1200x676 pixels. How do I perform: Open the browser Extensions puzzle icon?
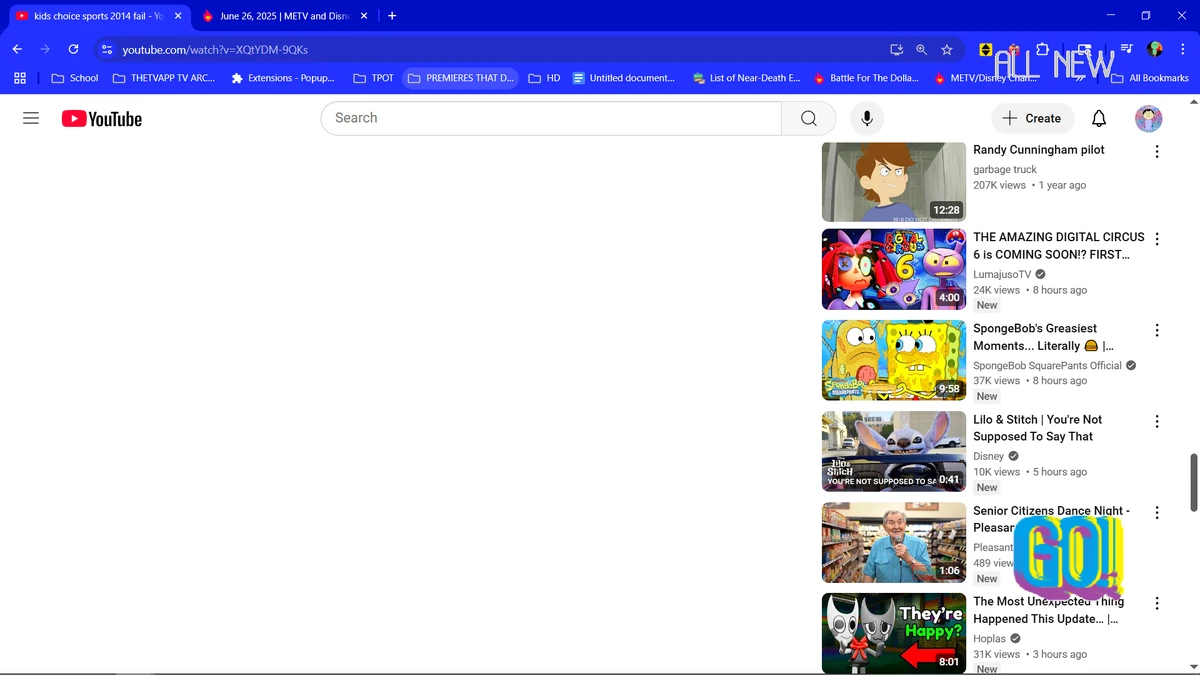(x=1043, y=49)
